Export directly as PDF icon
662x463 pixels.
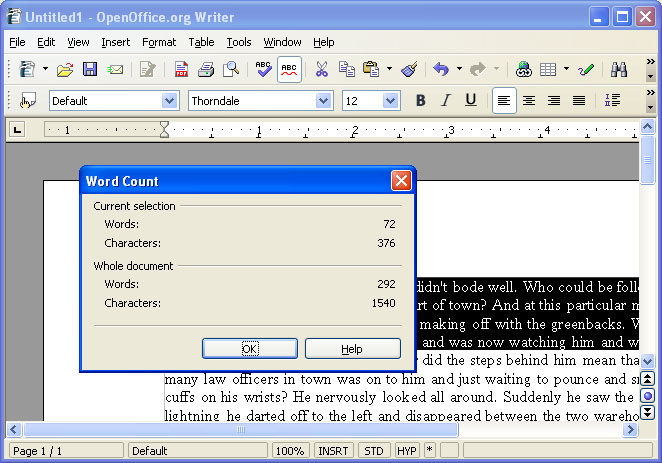point(181,70)
